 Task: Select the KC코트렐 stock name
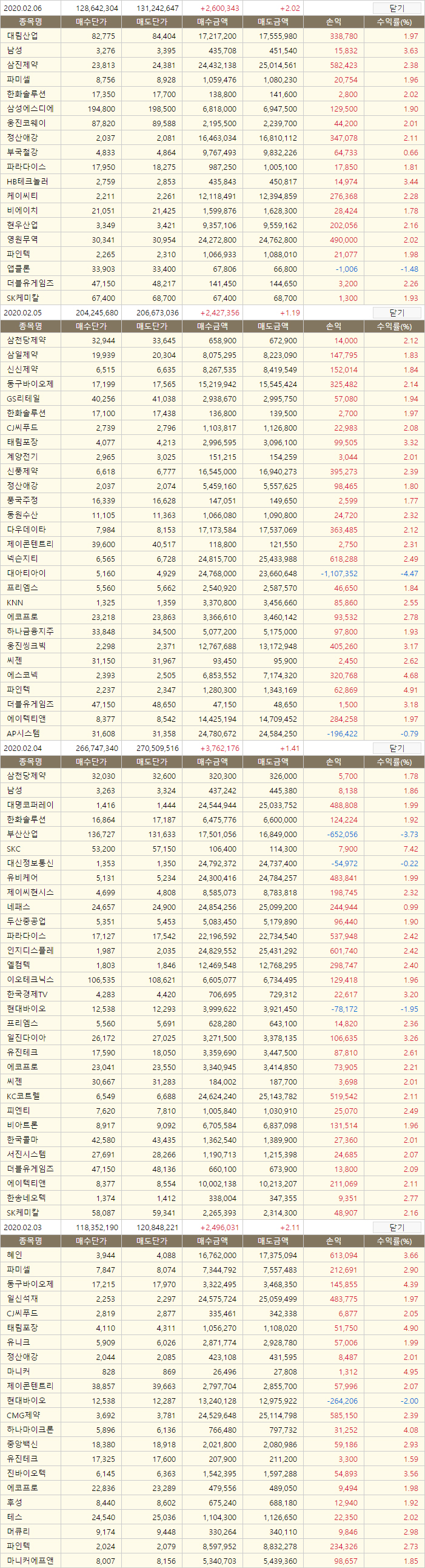tap(23, 1096)
